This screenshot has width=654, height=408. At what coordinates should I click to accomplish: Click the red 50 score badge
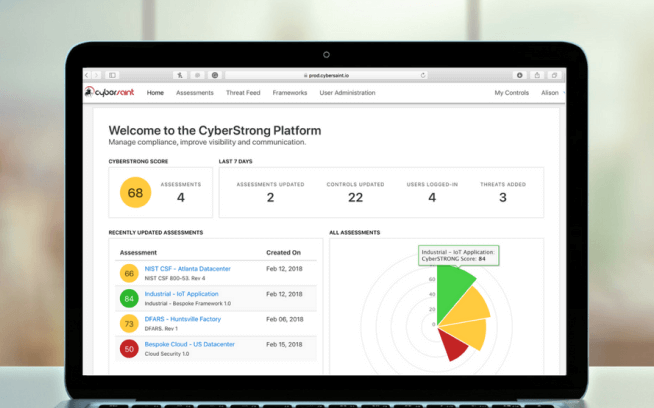coord(129,349)
